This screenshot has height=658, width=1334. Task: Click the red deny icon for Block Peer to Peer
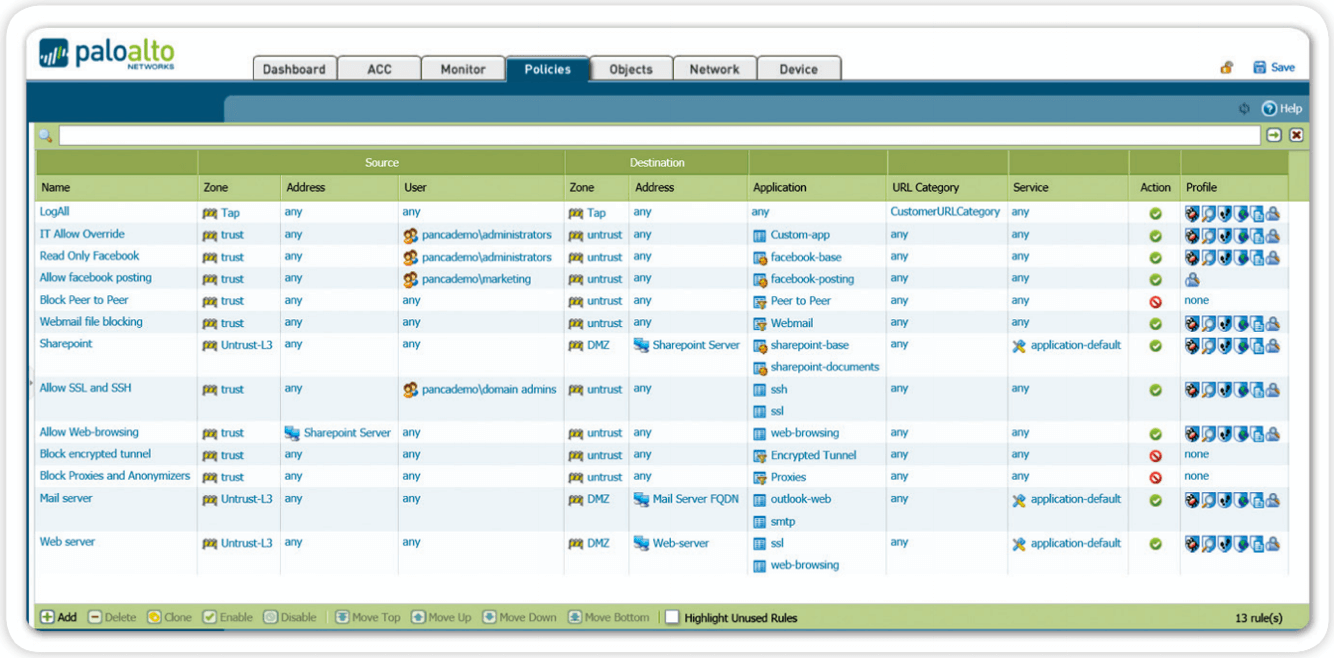[1155, 301]
